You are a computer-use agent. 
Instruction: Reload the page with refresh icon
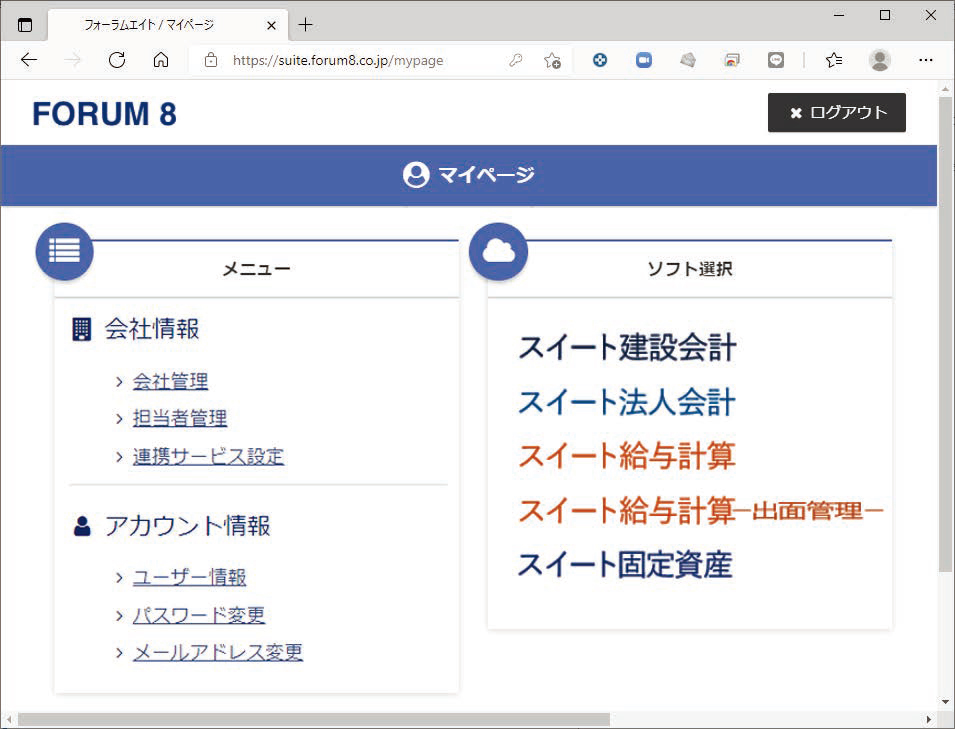click(x=117, y=60)
